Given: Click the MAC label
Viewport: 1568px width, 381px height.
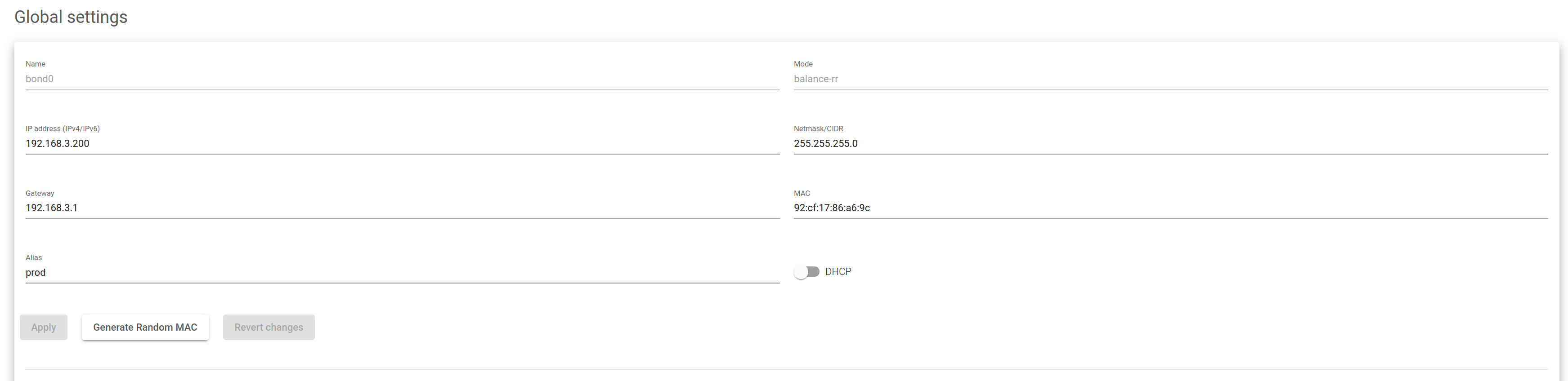Looking at the screenshot, I should 802,193.
